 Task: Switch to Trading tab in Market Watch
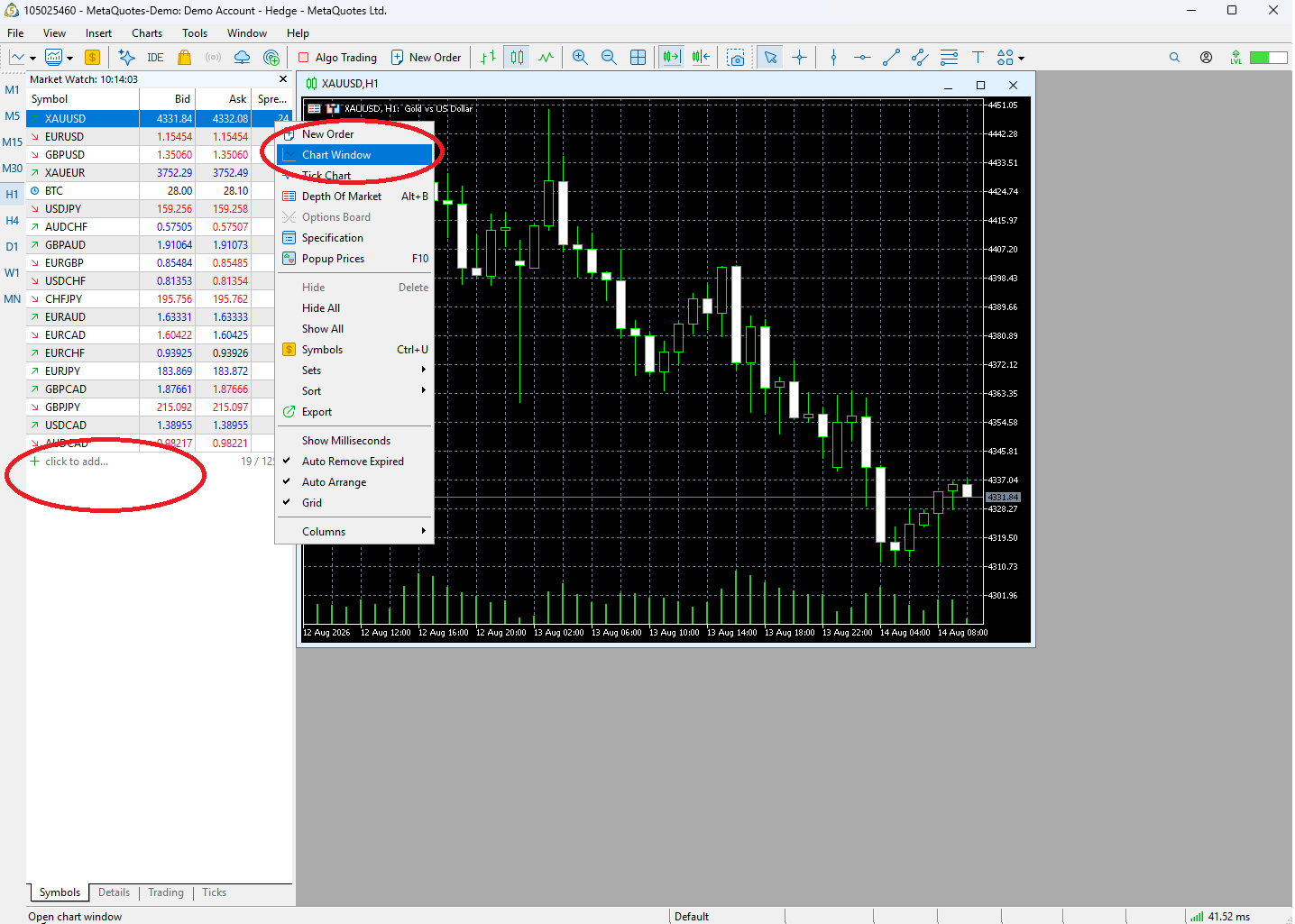(166, 892)
